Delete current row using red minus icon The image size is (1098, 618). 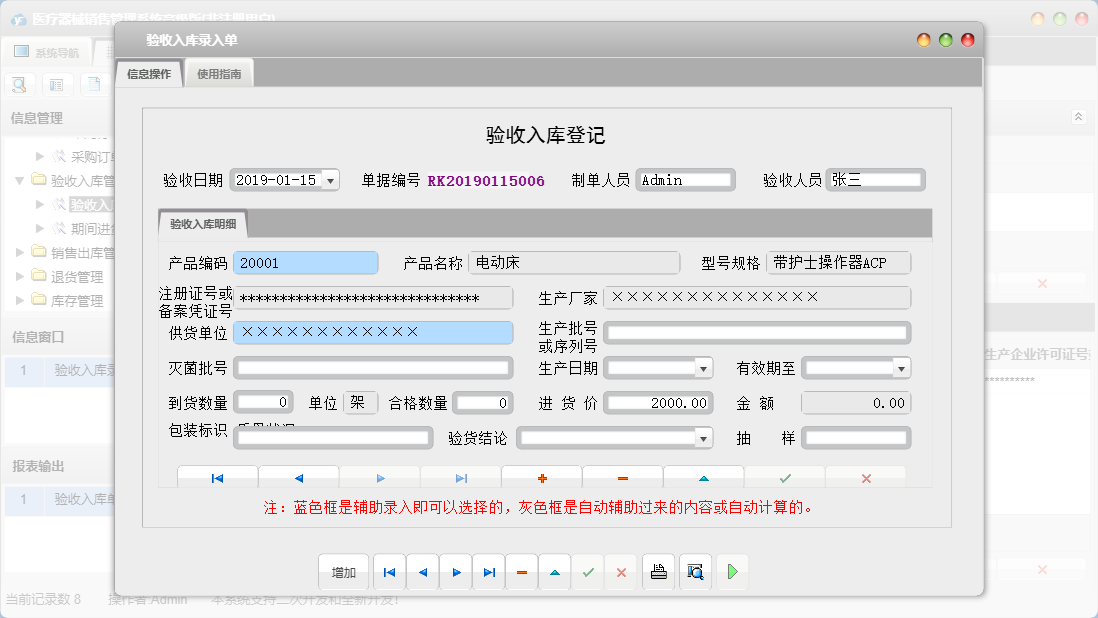(622, 477)
